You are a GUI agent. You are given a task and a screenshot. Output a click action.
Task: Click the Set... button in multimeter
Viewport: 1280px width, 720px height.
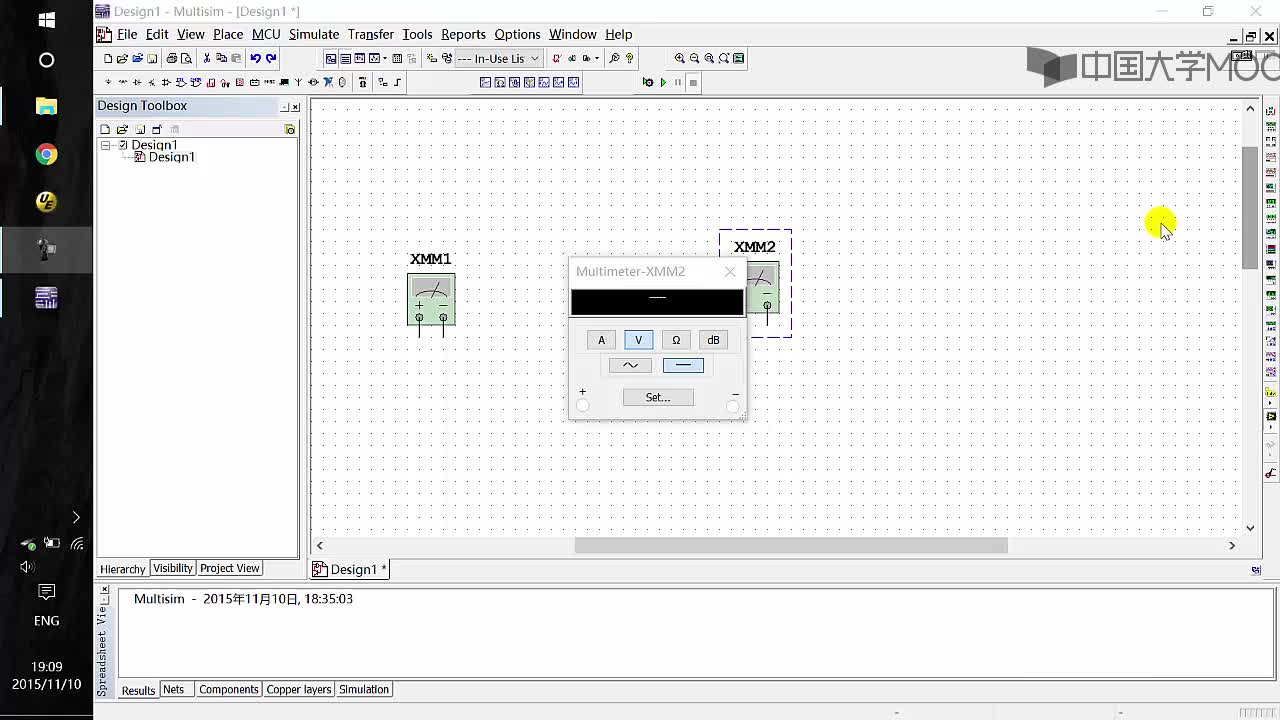(658, 397)
